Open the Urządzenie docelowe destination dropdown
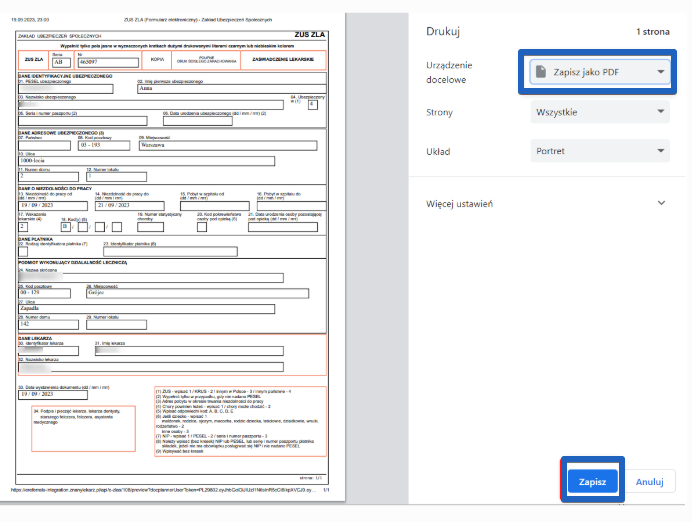The image size is (692, 522). [x=600, y=72]
